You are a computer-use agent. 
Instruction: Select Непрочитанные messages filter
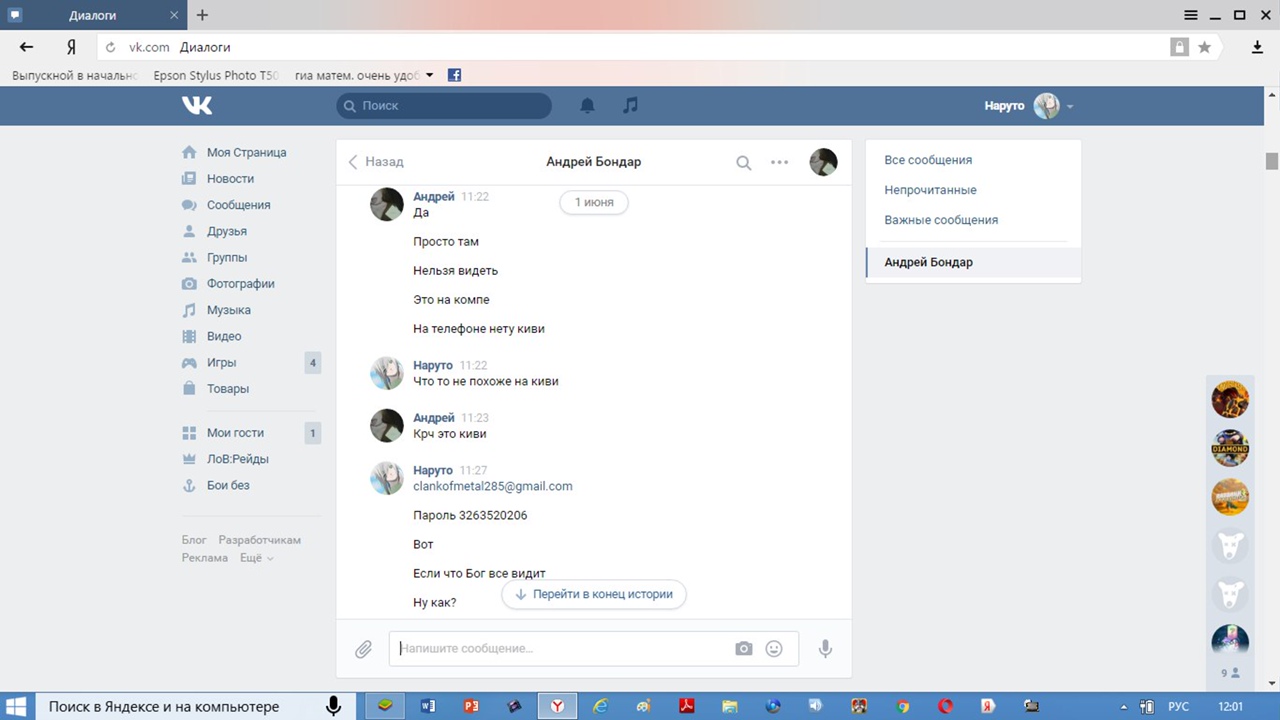930,190
